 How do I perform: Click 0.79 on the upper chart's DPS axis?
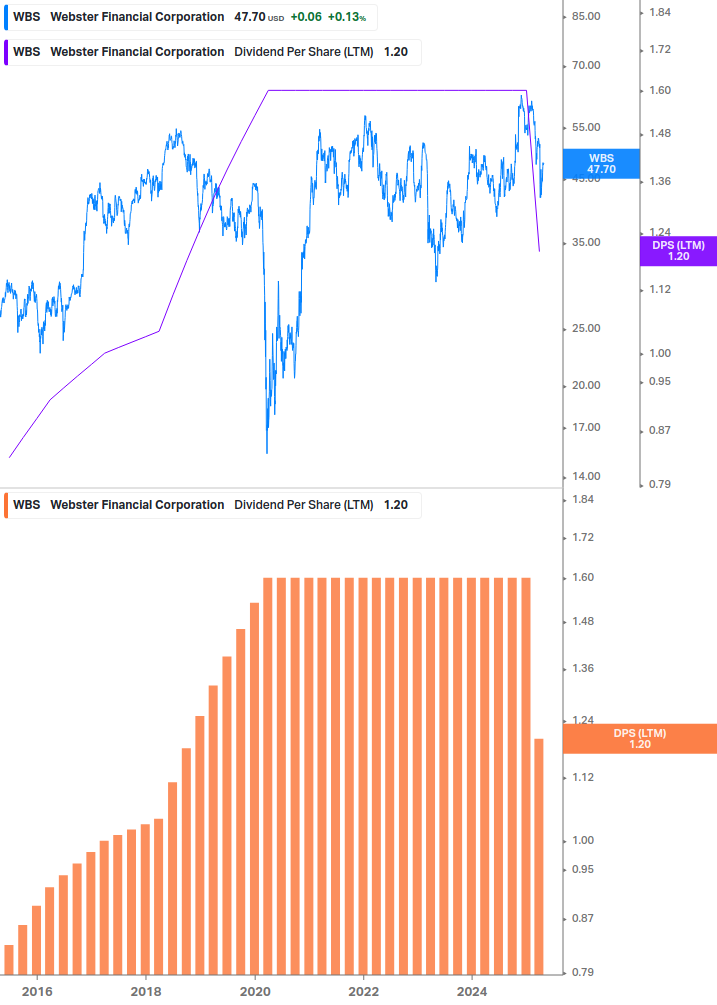tap(660, 484)
